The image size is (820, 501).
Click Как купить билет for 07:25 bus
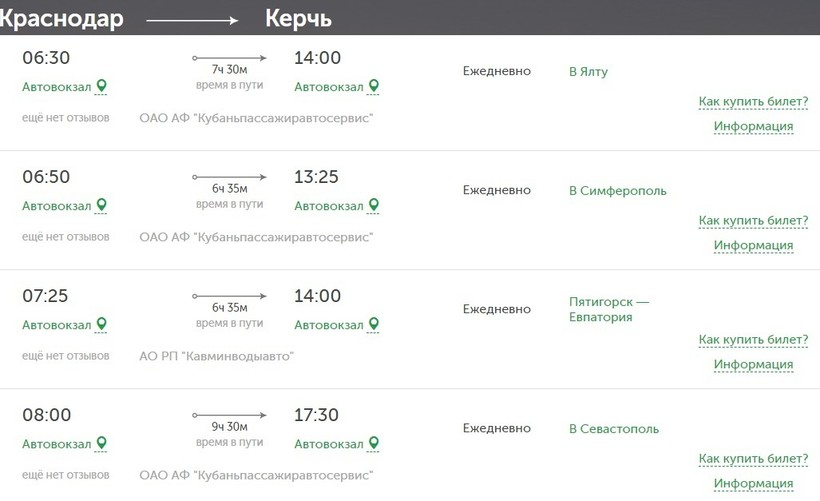[753, 340]
